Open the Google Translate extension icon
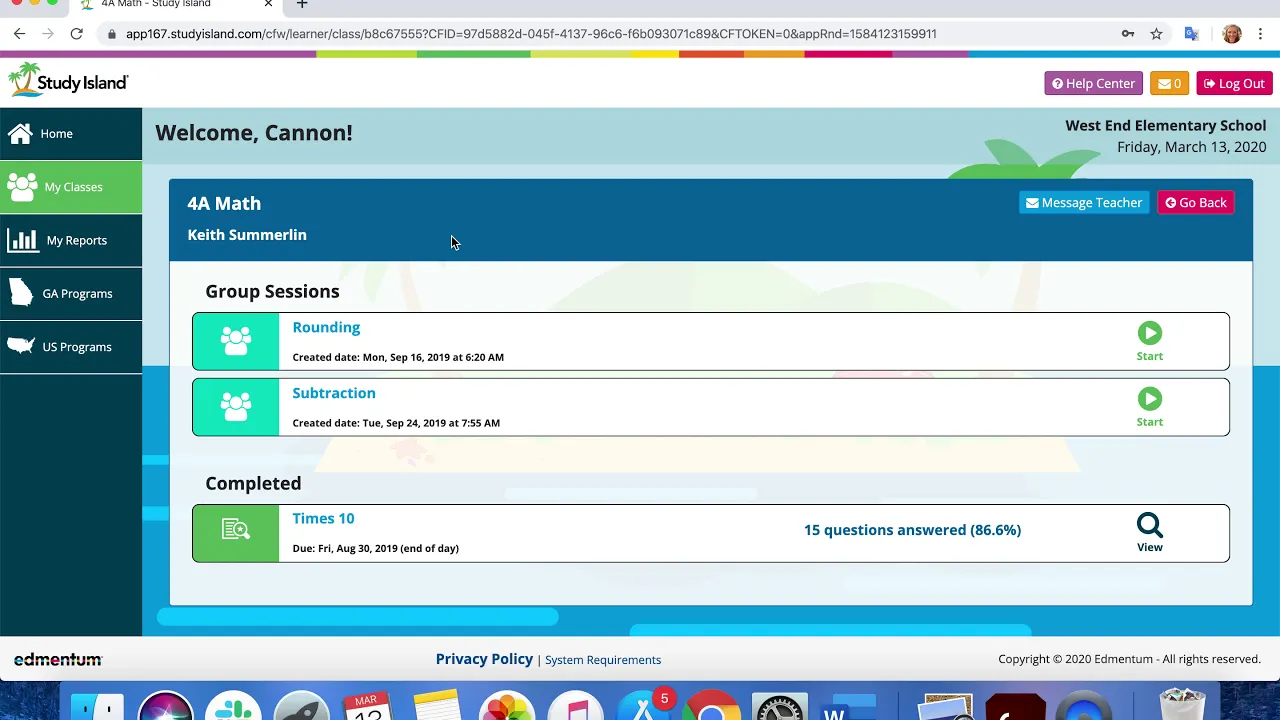1280x720 pixels. pos(1191,34)
